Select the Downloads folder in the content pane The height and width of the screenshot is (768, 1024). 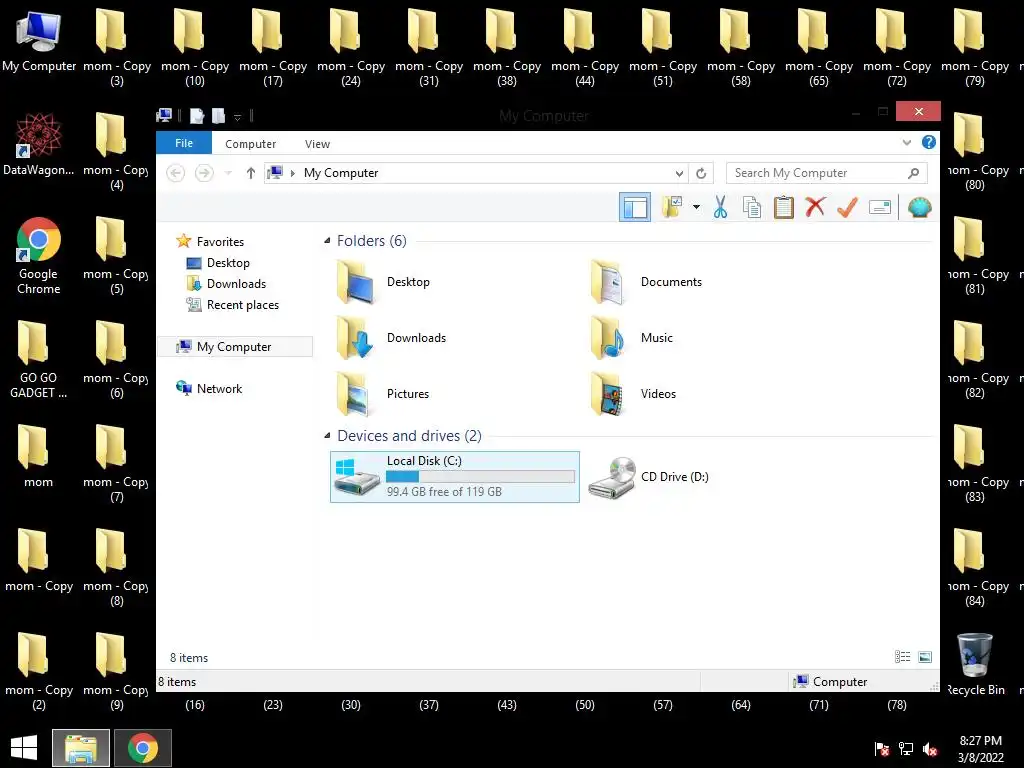pyautogui.click(x=391, y=338)
